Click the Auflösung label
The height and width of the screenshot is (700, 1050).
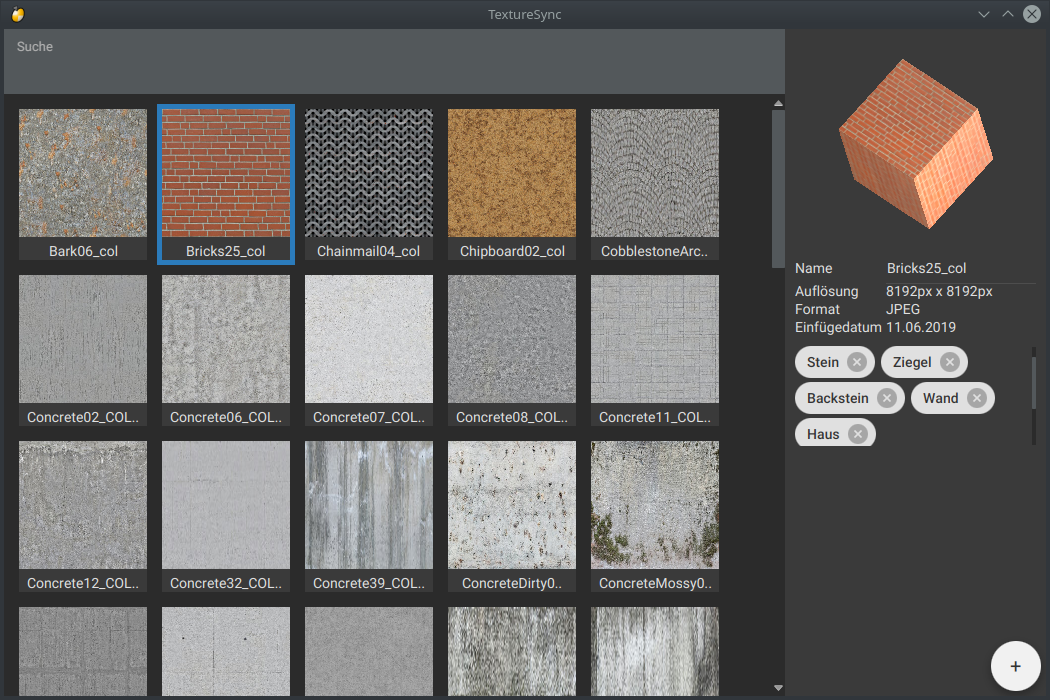(826, 291)
